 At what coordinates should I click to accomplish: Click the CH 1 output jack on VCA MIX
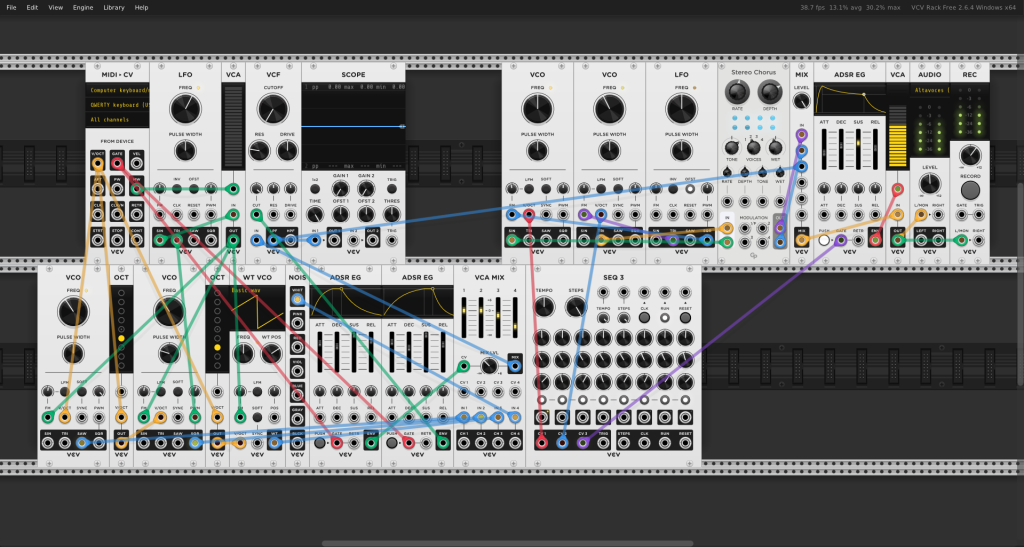click(x=464, y=443)
